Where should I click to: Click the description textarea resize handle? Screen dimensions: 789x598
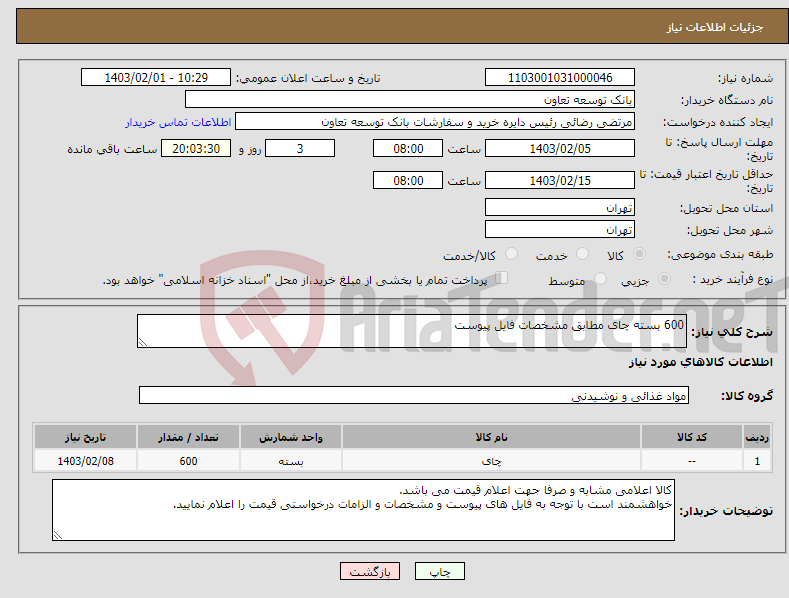tap(143, 342)
